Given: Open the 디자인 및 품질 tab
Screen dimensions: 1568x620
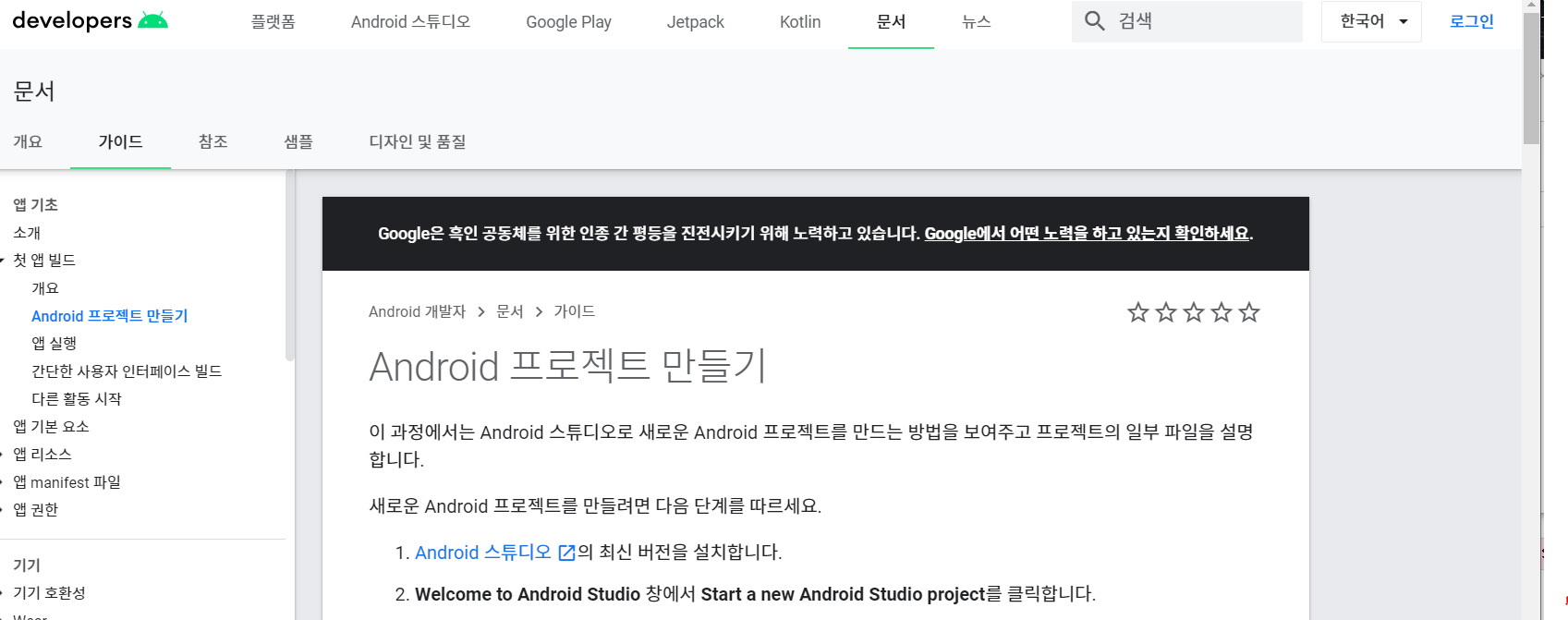Looking at the screenshot, I should 418,141.
